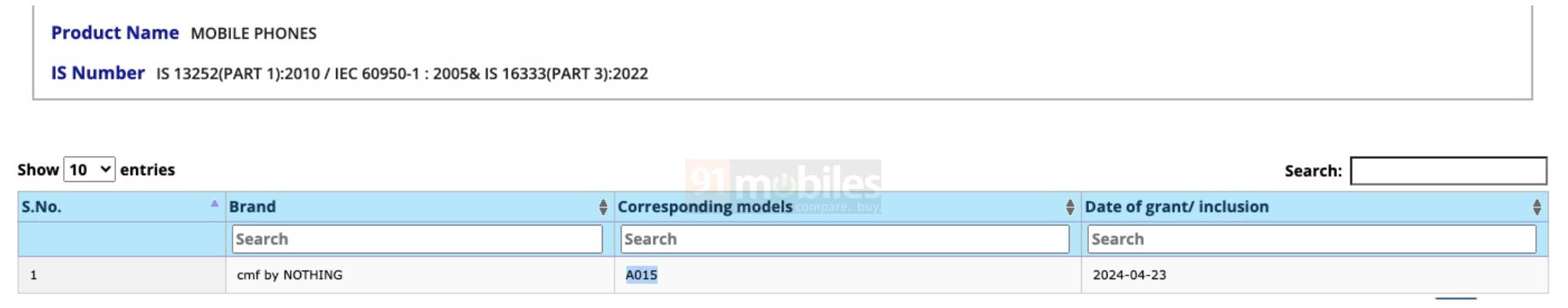Sort by S.No. column arrow
Screen dimensions: 1568x308
tap(214, 204)
